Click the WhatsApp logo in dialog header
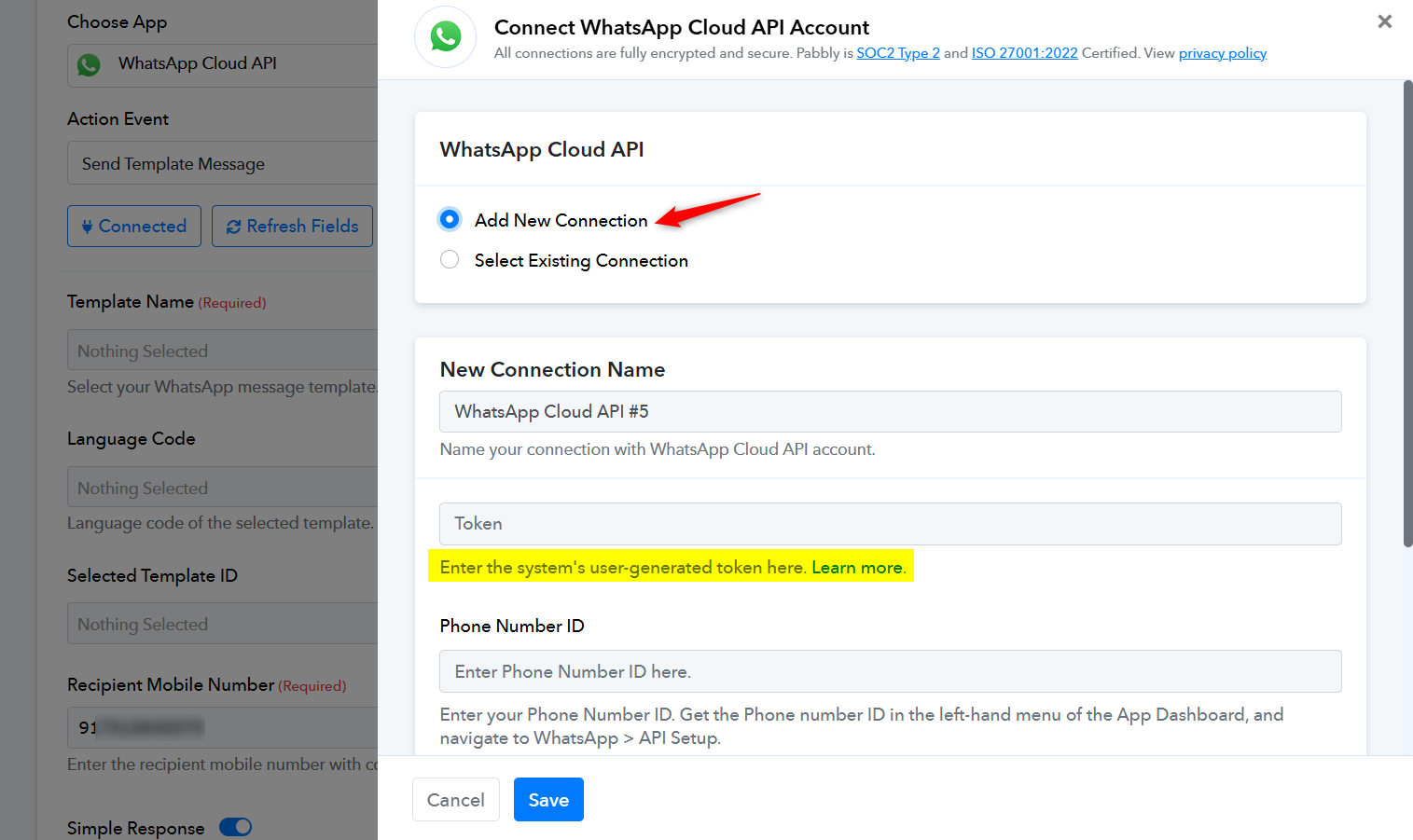This screenshot has height=840, width=1413. [x=446, y=37]
